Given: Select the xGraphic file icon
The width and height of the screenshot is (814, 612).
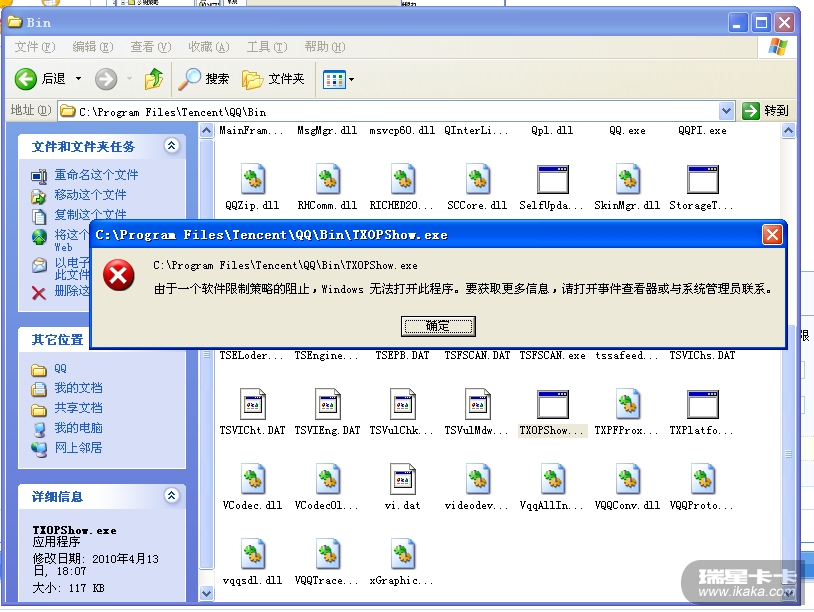Looking at the screenshot, I should [x=402, y=554].
